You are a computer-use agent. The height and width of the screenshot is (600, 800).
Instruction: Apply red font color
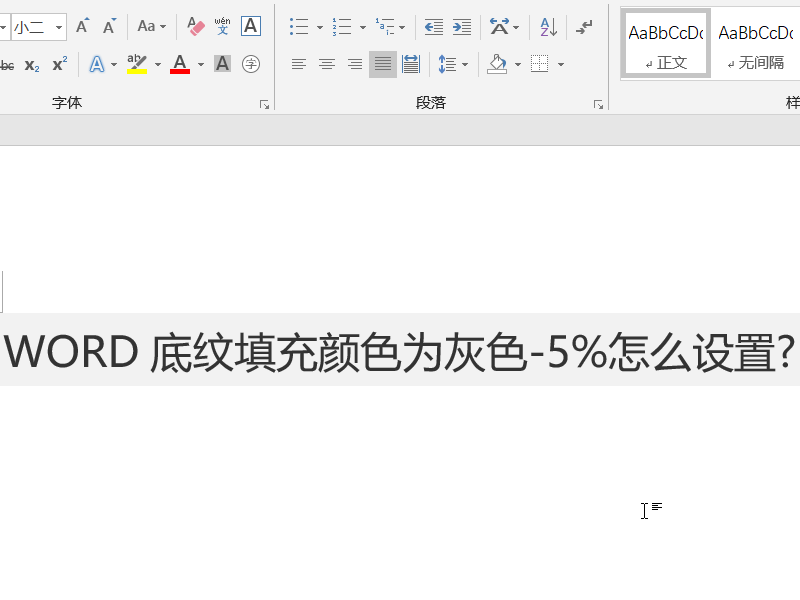[x=180, y=64]
